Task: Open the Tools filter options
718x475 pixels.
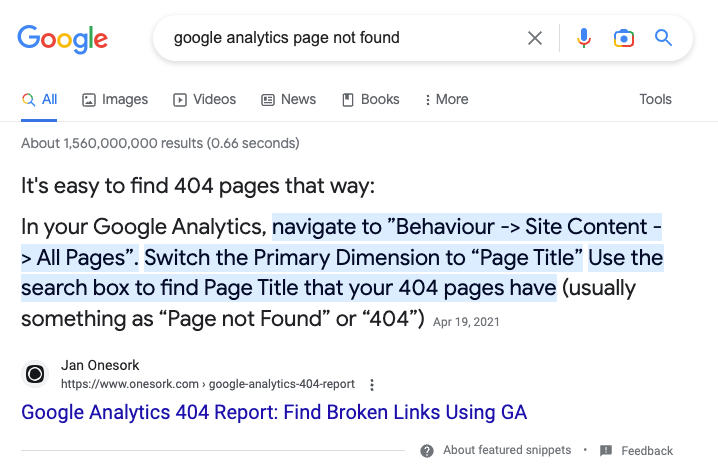Action: (x=655, y=99)
